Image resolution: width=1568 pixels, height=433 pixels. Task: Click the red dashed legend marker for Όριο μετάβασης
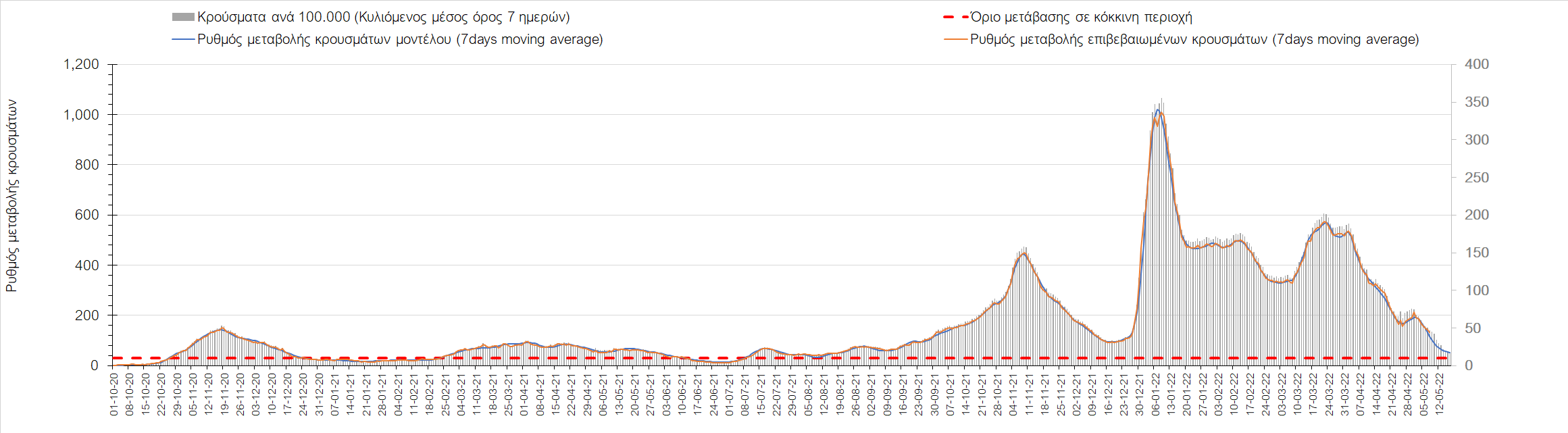click(955, 18)
